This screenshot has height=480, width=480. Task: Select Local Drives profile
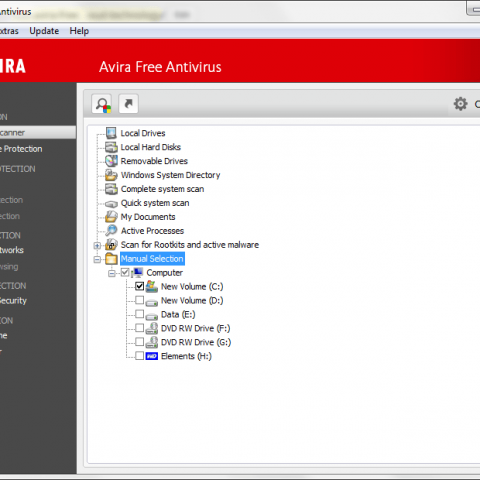coord(143,133)
